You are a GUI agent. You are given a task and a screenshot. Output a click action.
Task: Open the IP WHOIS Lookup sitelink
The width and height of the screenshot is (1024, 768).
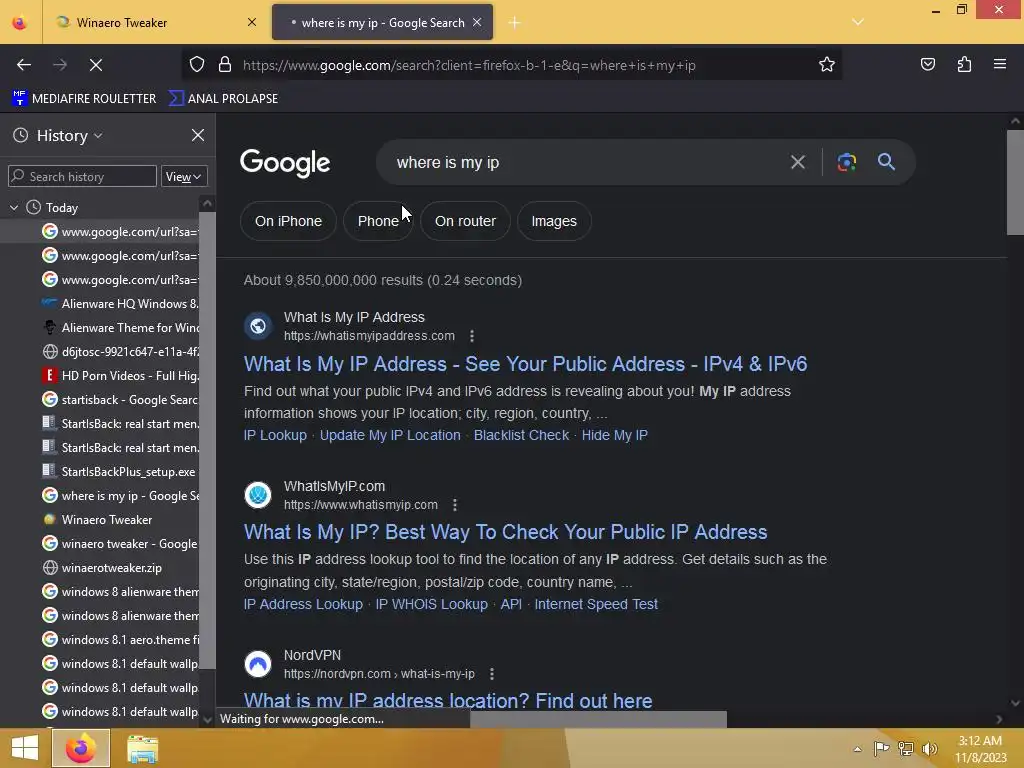431,604
